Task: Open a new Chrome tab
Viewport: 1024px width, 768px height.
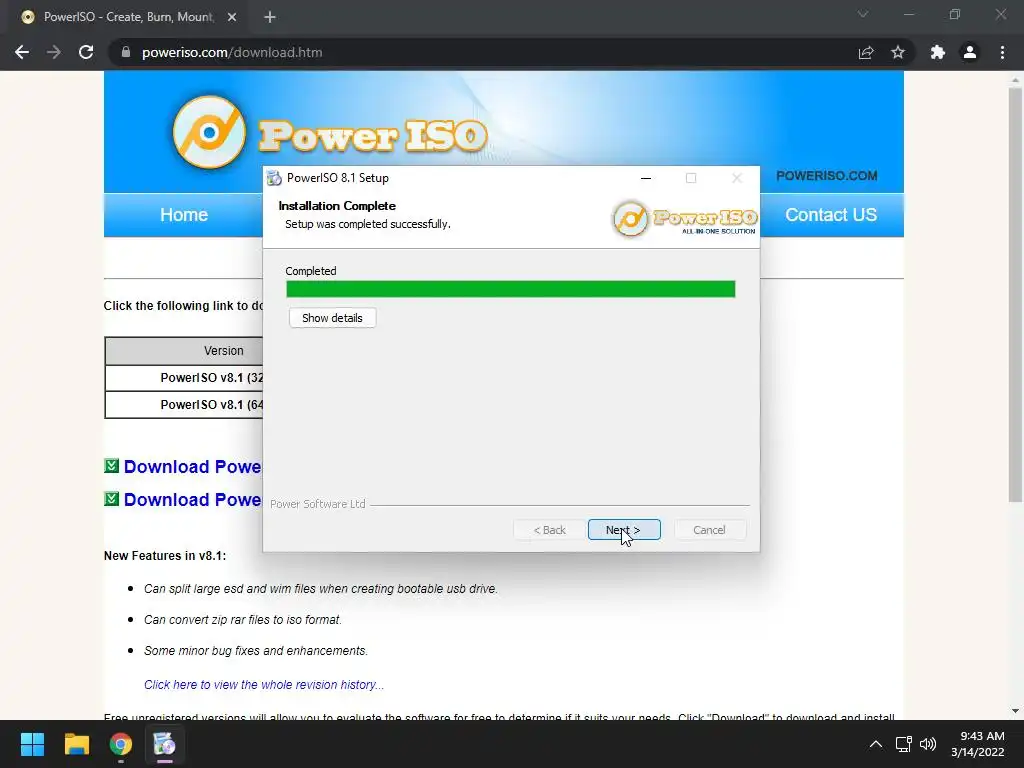Action: click(x=270, y=17)
